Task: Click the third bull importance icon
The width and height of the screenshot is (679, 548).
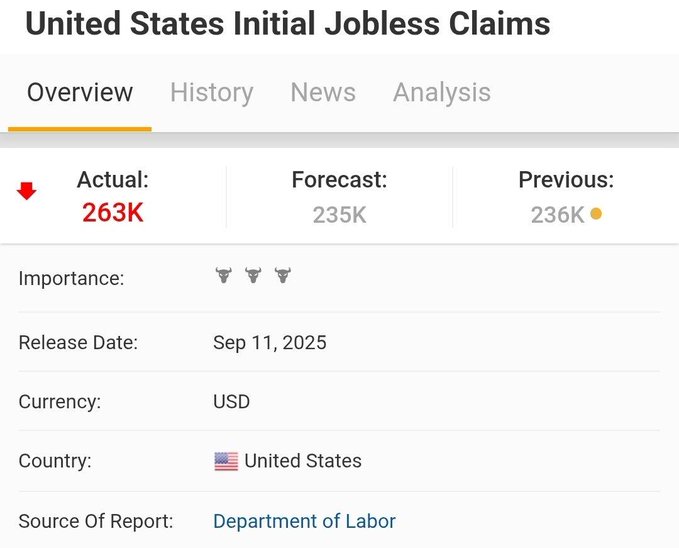Action: [x=283, y=276]
